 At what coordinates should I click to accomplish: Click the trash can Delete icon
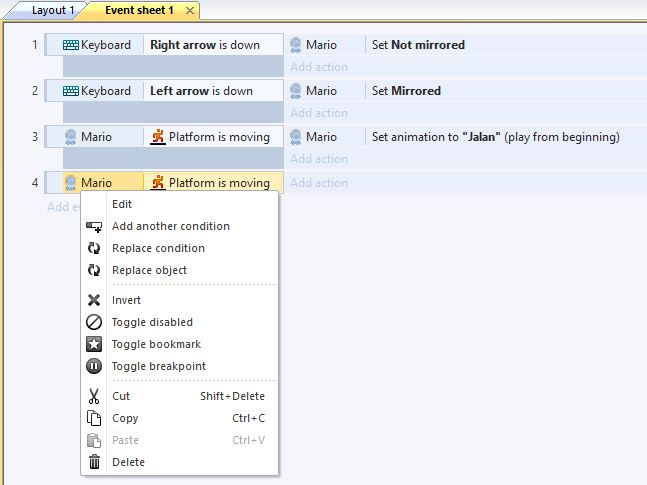(x=94, y=462)
